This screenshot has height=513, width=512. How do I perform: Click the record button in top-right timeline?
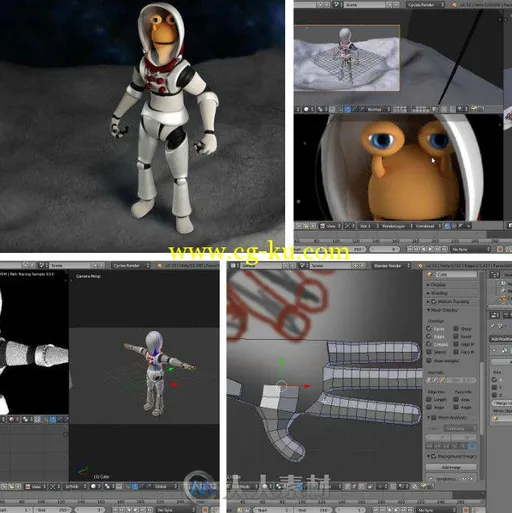click(500, 249)
